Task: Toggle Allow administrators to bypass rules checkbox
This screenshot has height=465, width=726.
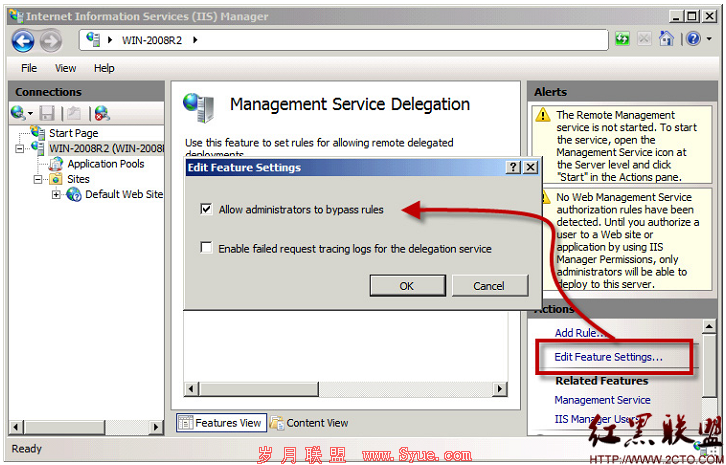Action: (x=206, y=209)
